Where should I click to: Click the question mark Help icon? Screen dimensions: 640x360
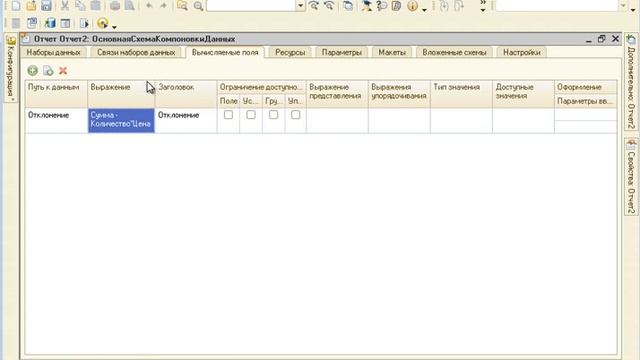382,5
